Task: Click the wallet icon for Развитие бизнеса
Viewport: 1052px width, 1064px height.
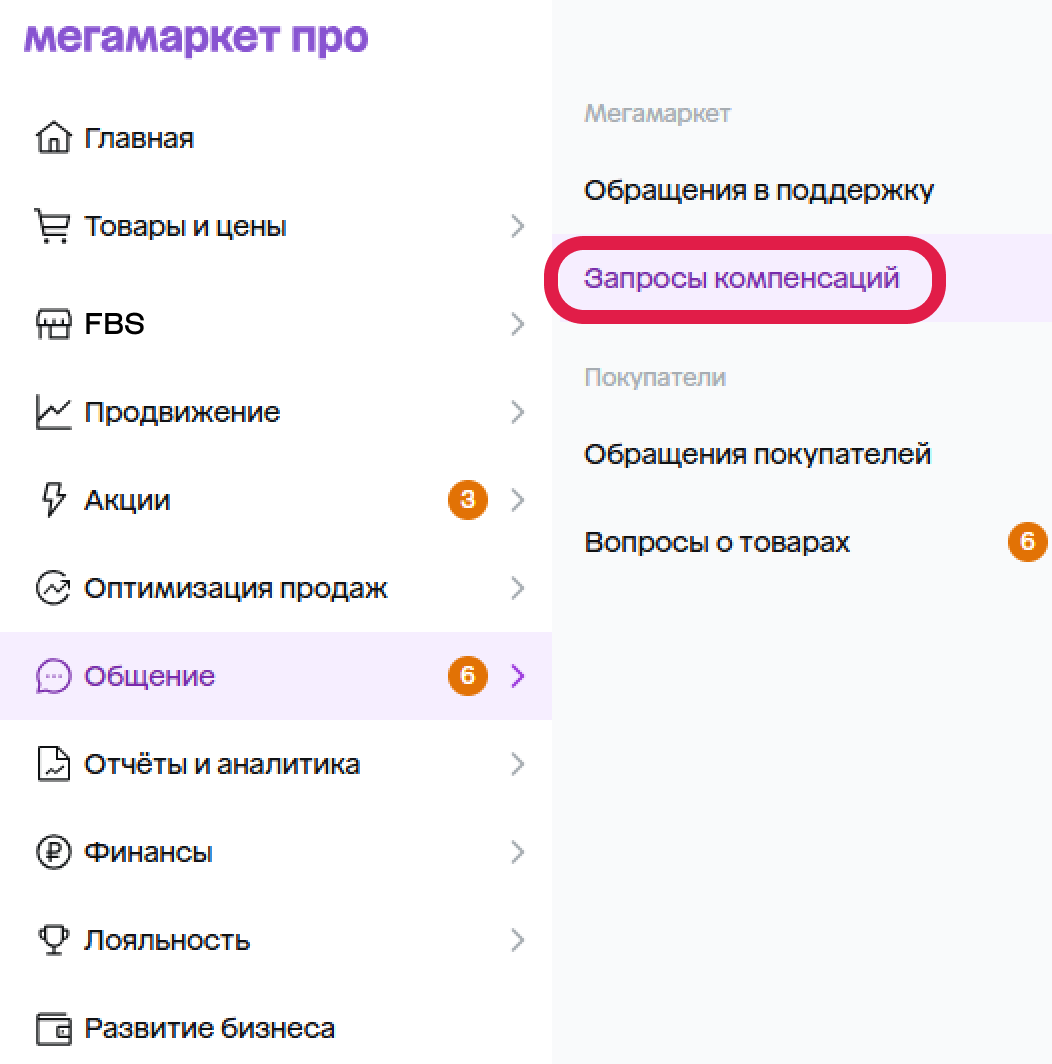Action: pyautogui.click(x=54, y=1029)
